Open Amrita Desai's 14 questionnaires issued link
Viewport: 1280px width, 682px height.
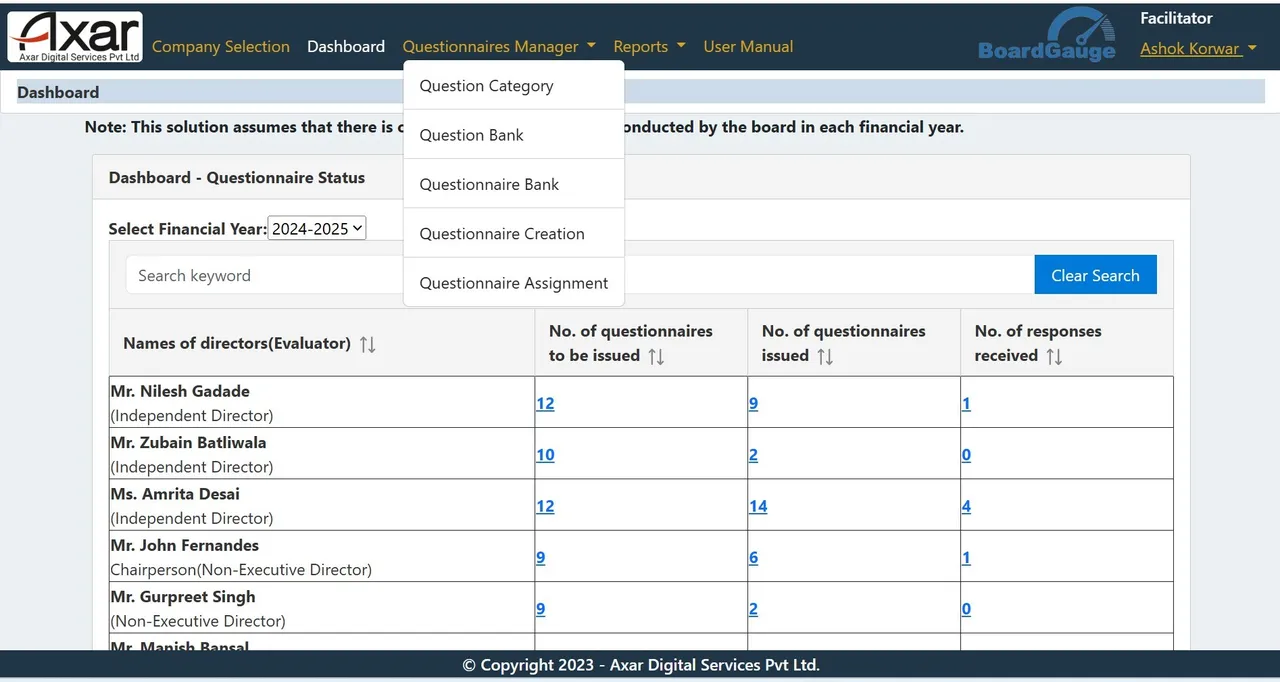[x=758, y=506]
